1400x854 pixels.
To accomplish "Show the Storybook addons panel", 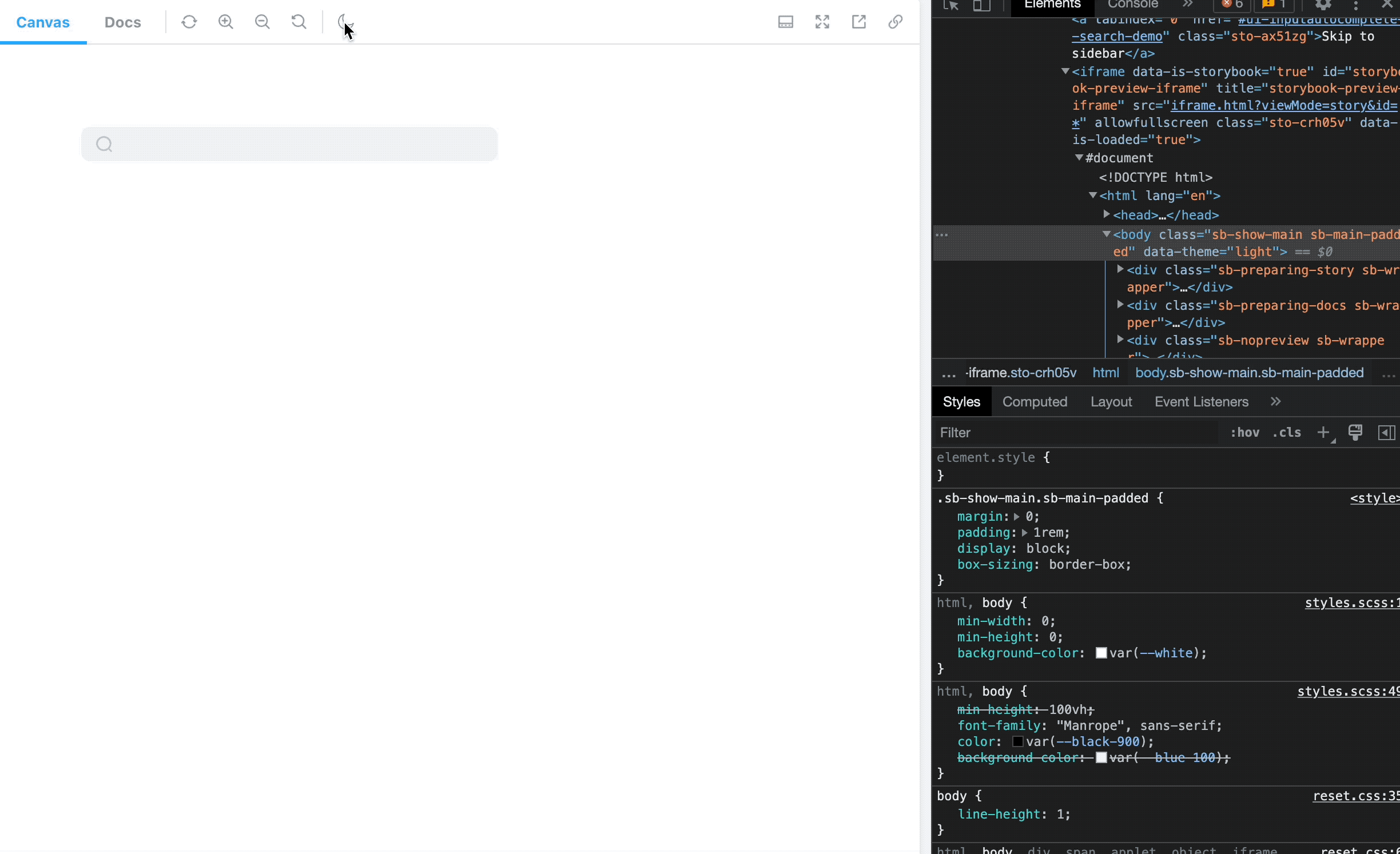I will coord(786,22).
